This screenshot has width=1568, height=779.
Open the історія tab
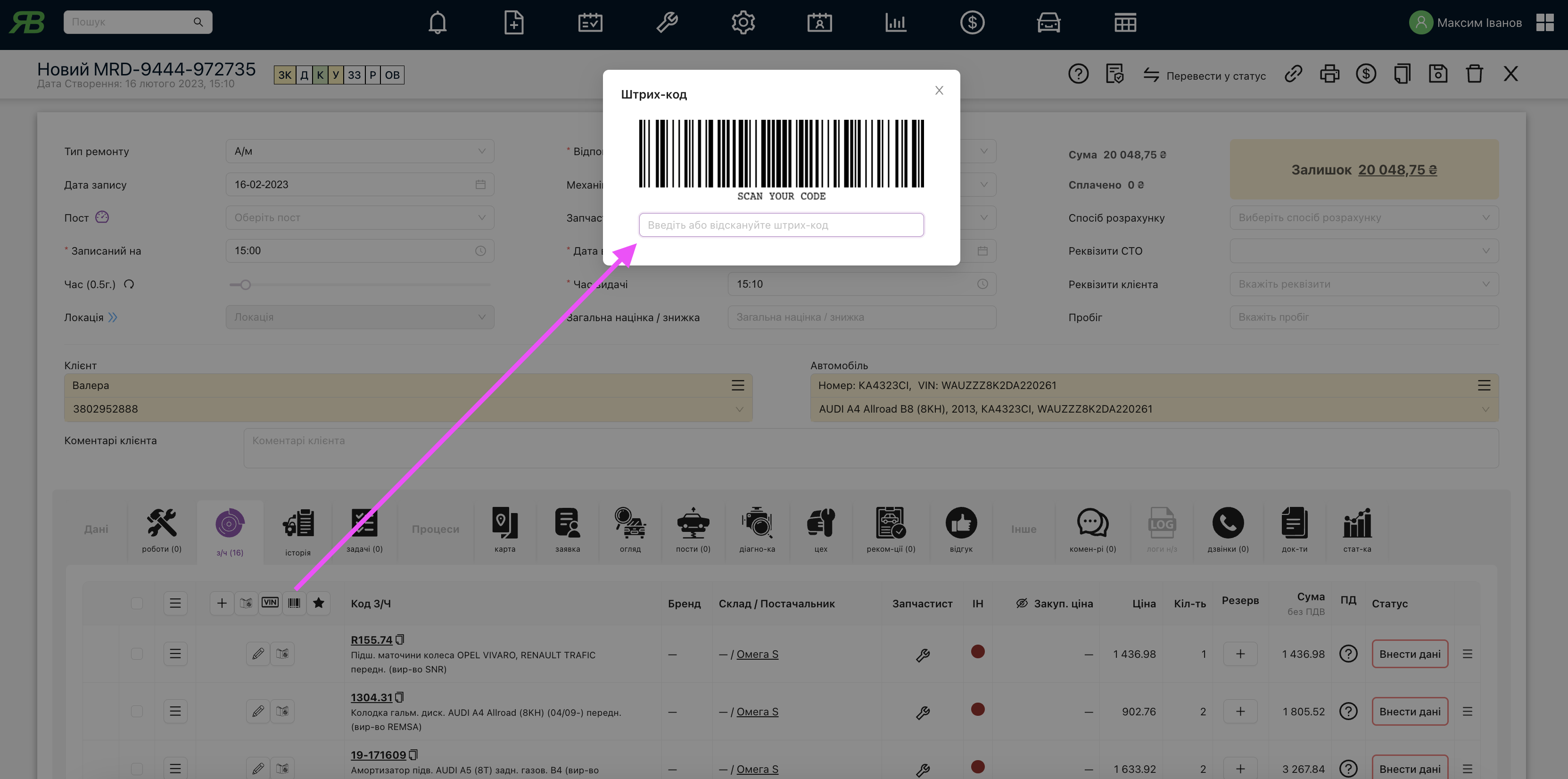(297, 531)
